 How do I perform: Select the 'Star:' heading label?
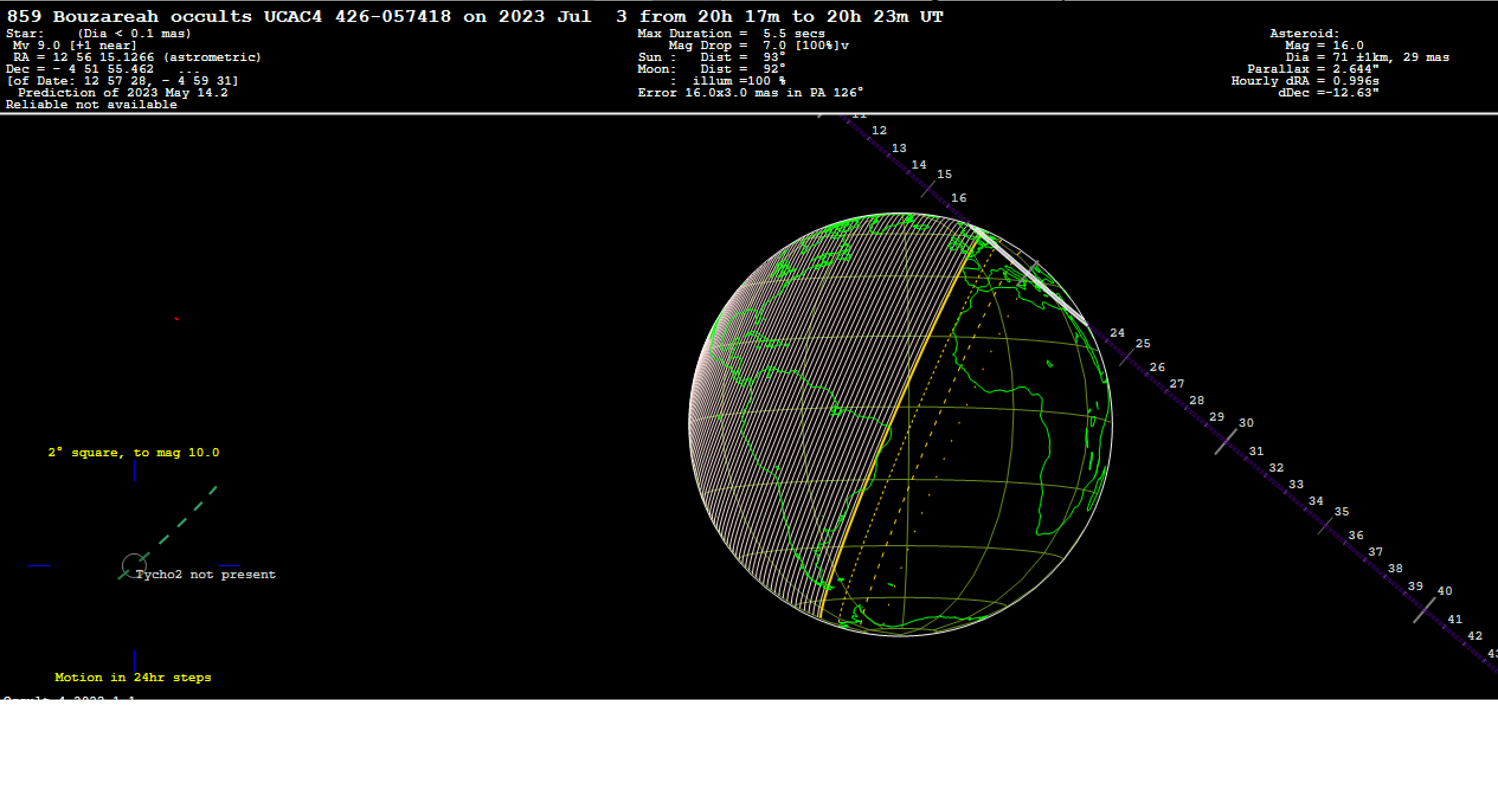click(x=25, y=34)
